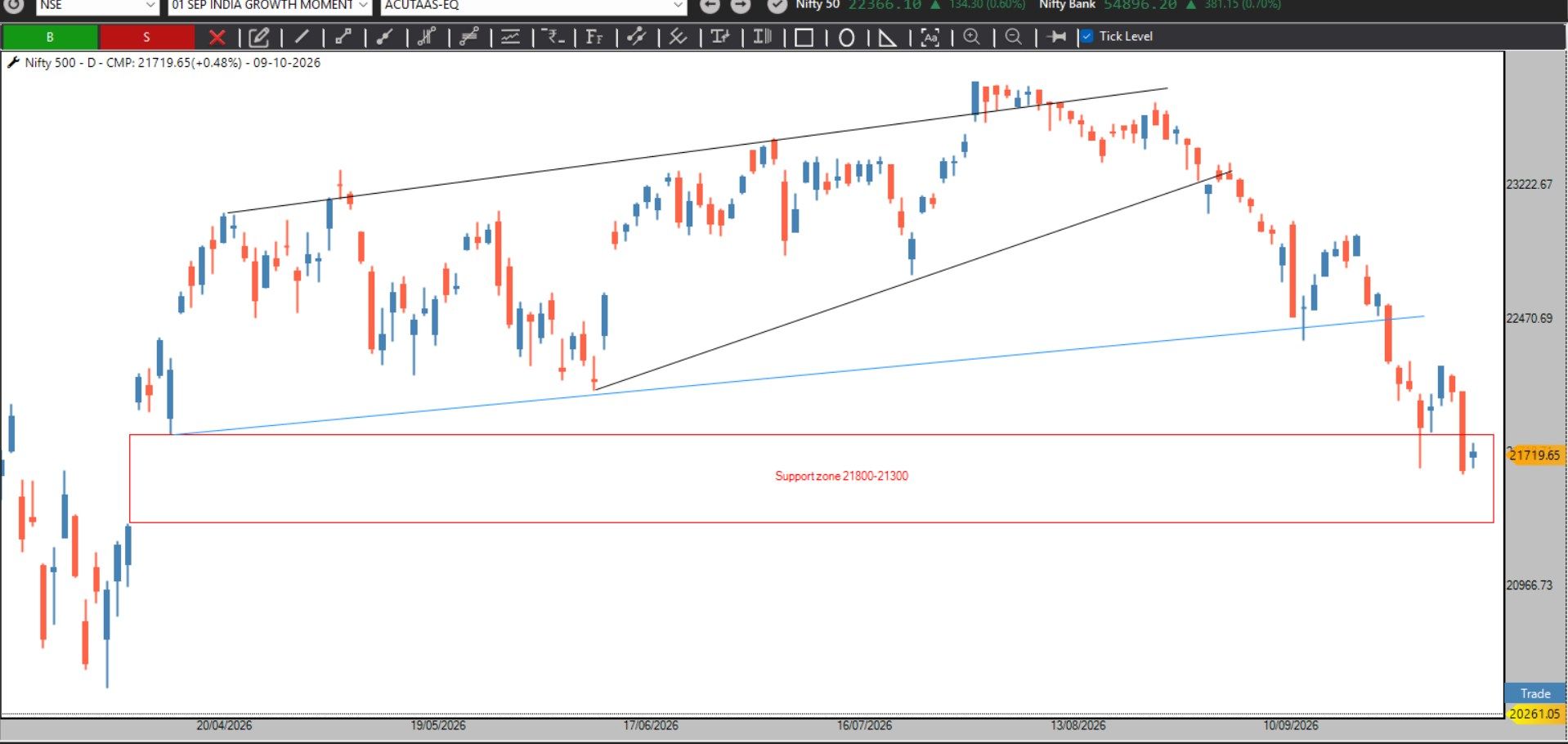Uncheck the Tick Level checkbox
Image resolution: width=1568 pixels, height=744 pixels.
pos(1086,37)
